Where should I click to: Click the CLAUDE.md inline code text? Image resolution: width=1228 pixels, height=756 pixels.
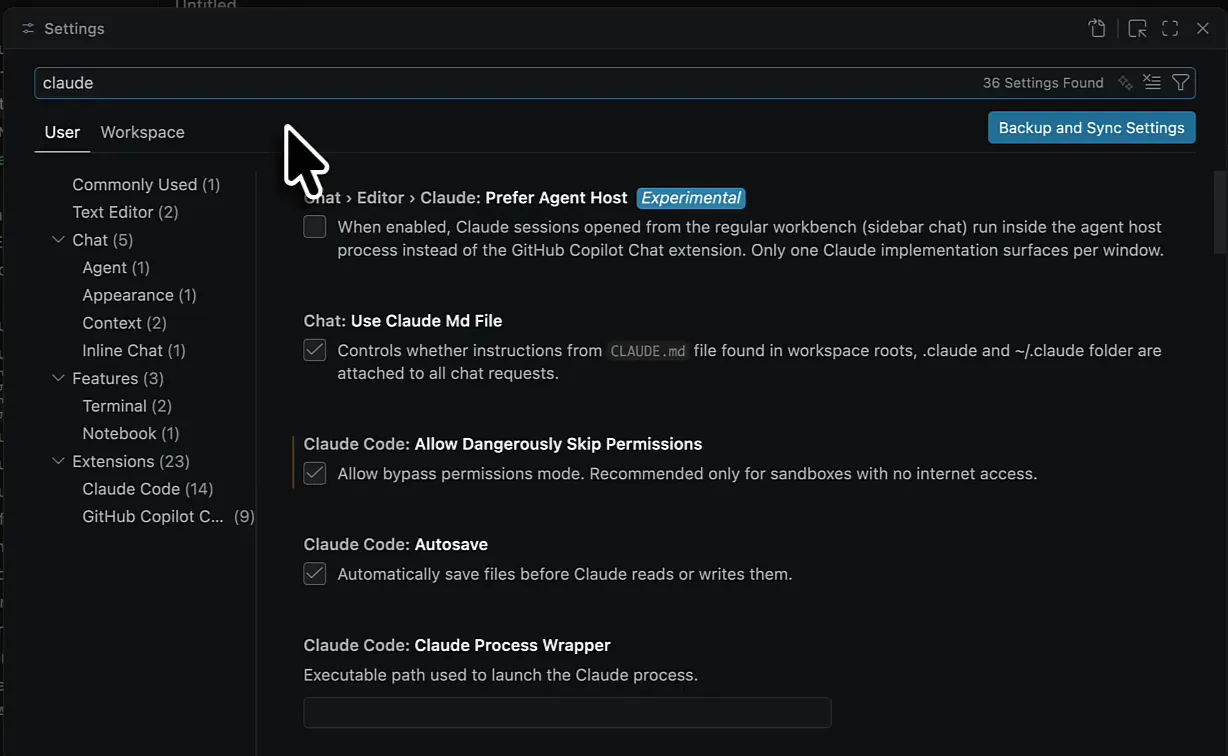pos(648,351)
